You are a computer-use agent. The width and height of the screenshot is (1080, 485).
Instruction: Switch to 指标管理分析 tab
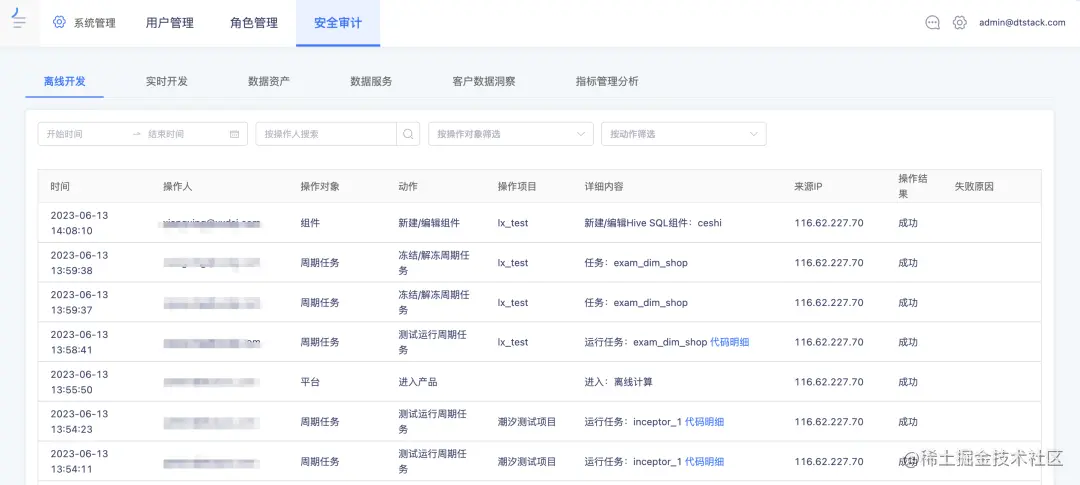tap(607, 81)
